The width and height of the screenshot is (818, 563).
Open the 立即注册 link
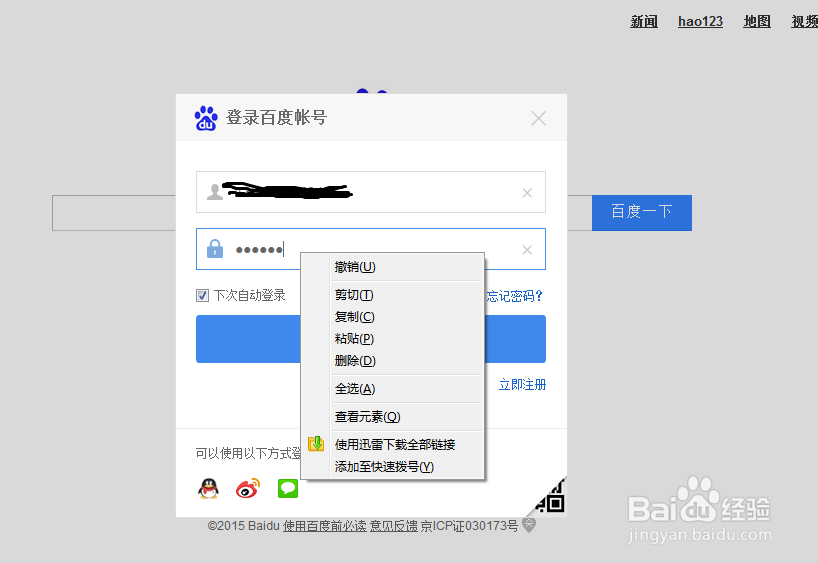pos(522,385)
